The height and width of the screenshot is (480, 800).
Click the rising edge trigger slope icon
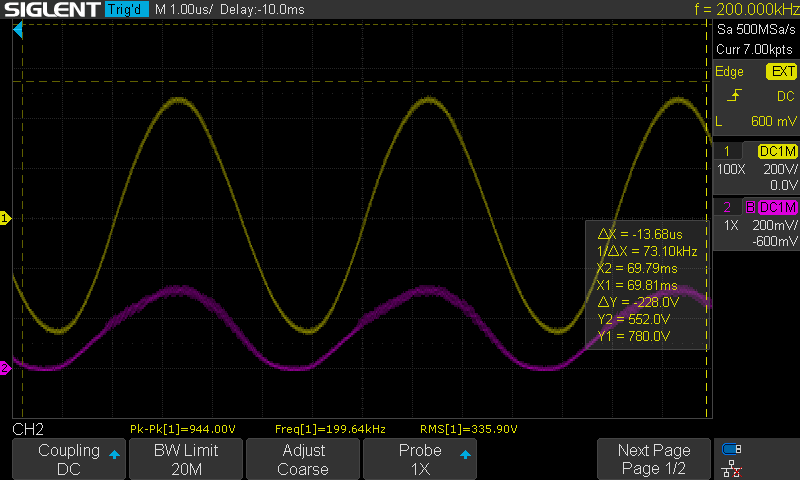pos(734,96)
